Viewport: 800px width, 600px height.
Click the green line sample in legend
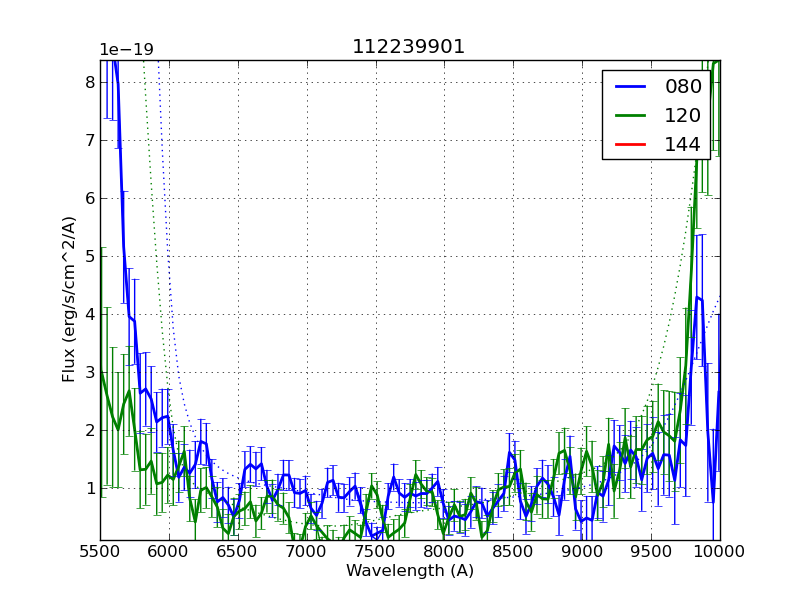tap(631, 116)
